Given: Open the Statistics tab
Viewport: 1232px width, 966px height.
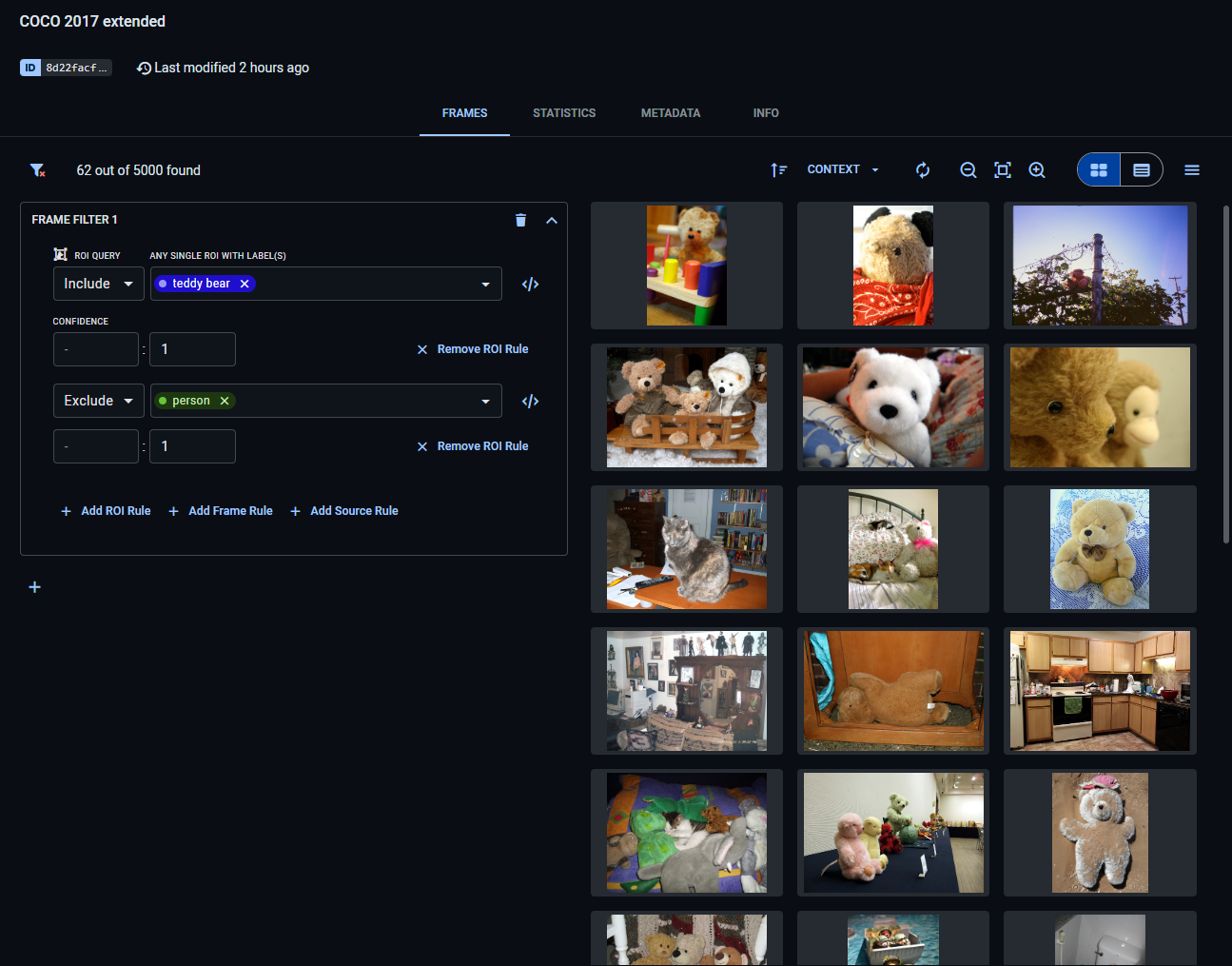Looking at the screenshot, I should tap(564, 113).
